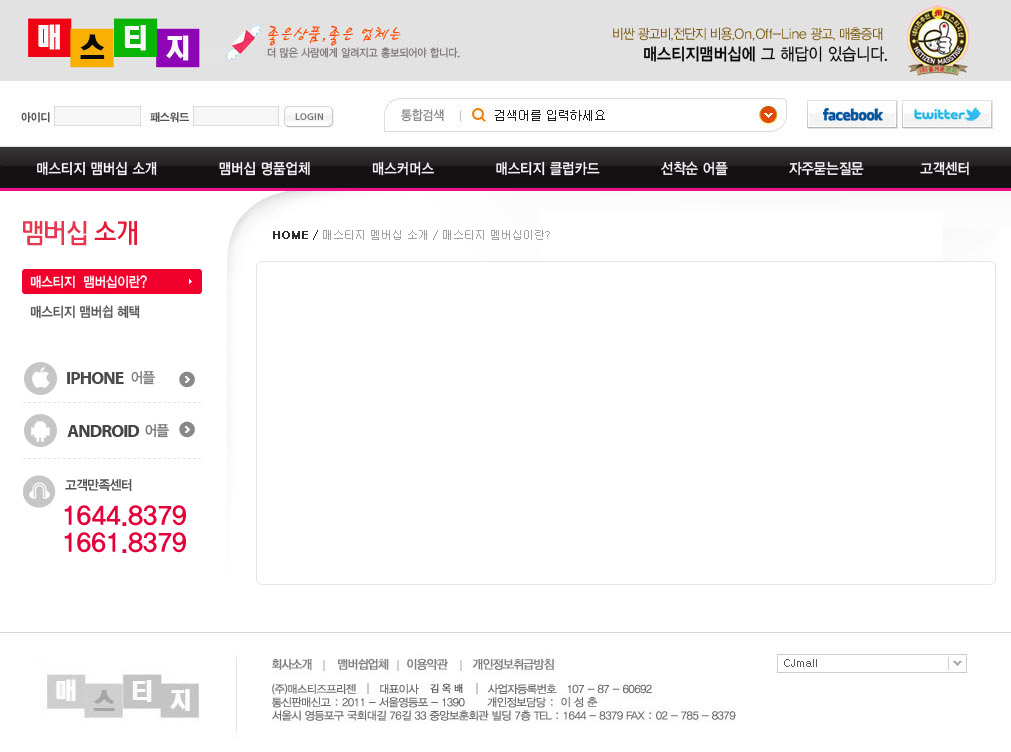Viewport: 1011px width, 752px height.
Task: Click arrow next to ANDROID 어플
Action: point(187,430)
